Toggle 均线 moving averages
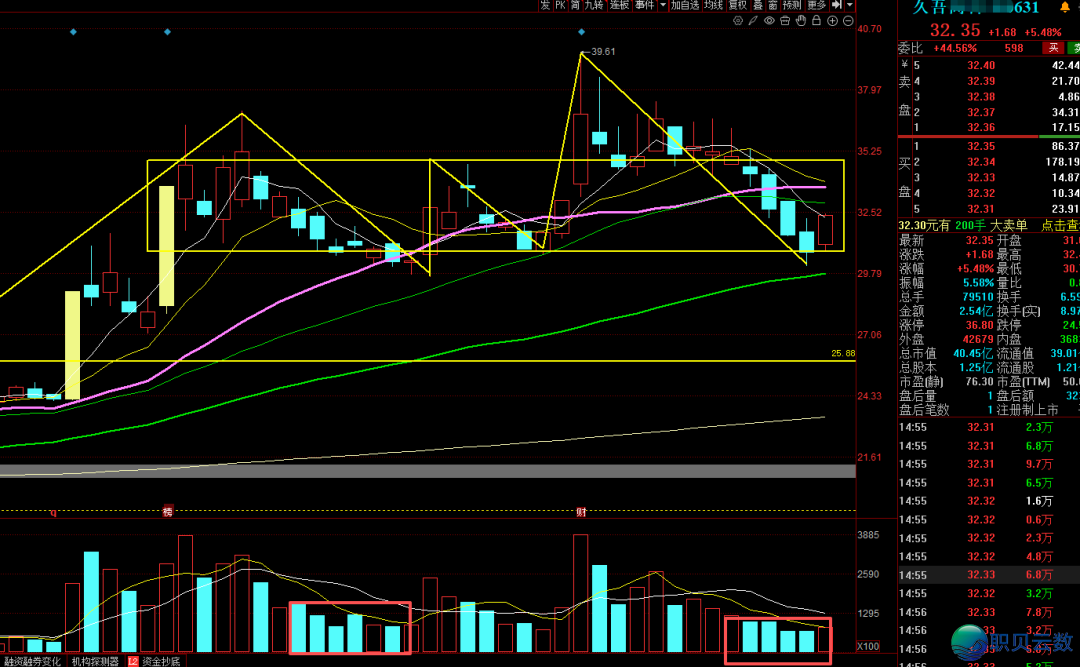 point(713,5)
